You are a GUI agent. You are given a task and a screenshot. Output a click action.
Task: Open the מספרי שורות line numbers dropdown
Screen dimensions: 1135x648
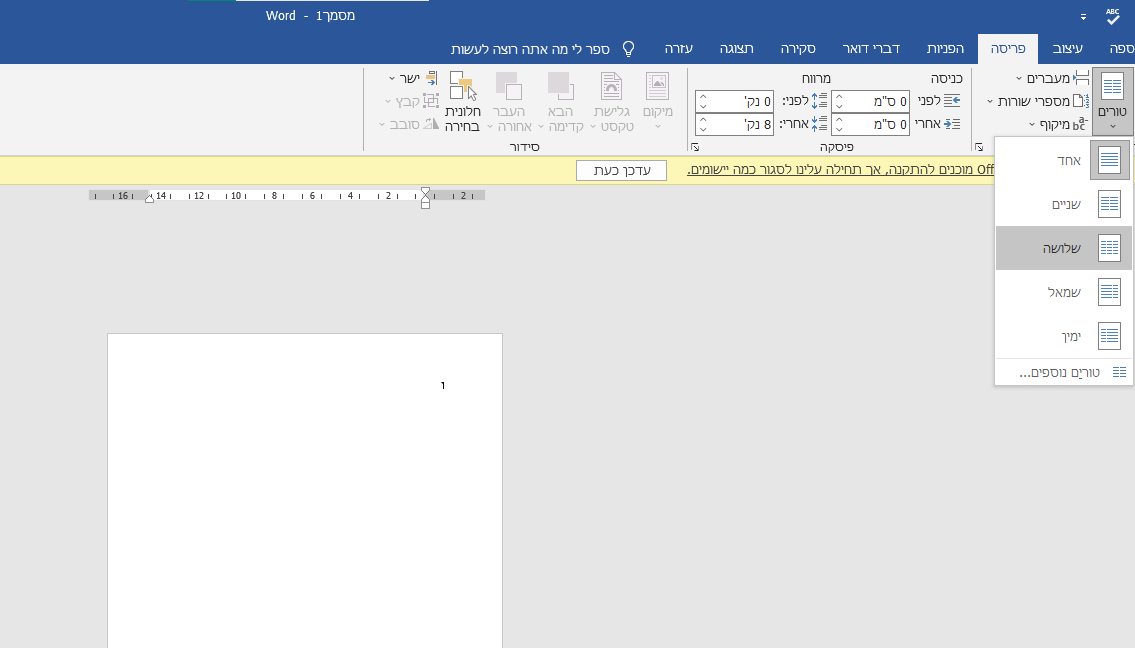coord(1037,101)
